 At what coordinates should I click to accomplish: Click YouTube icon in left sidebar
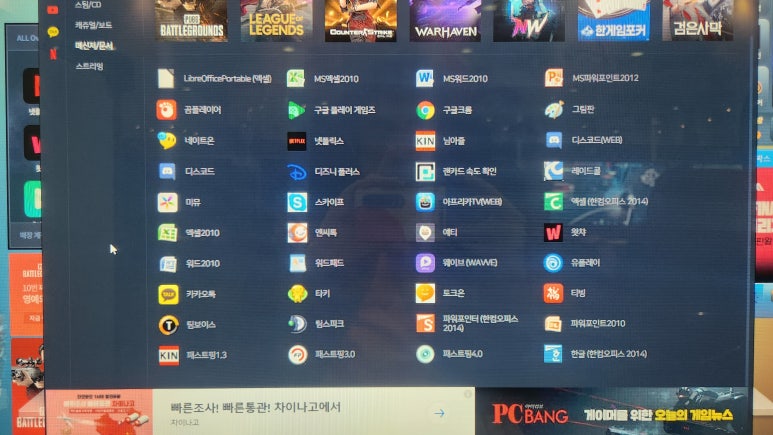[x=53, y=9]
